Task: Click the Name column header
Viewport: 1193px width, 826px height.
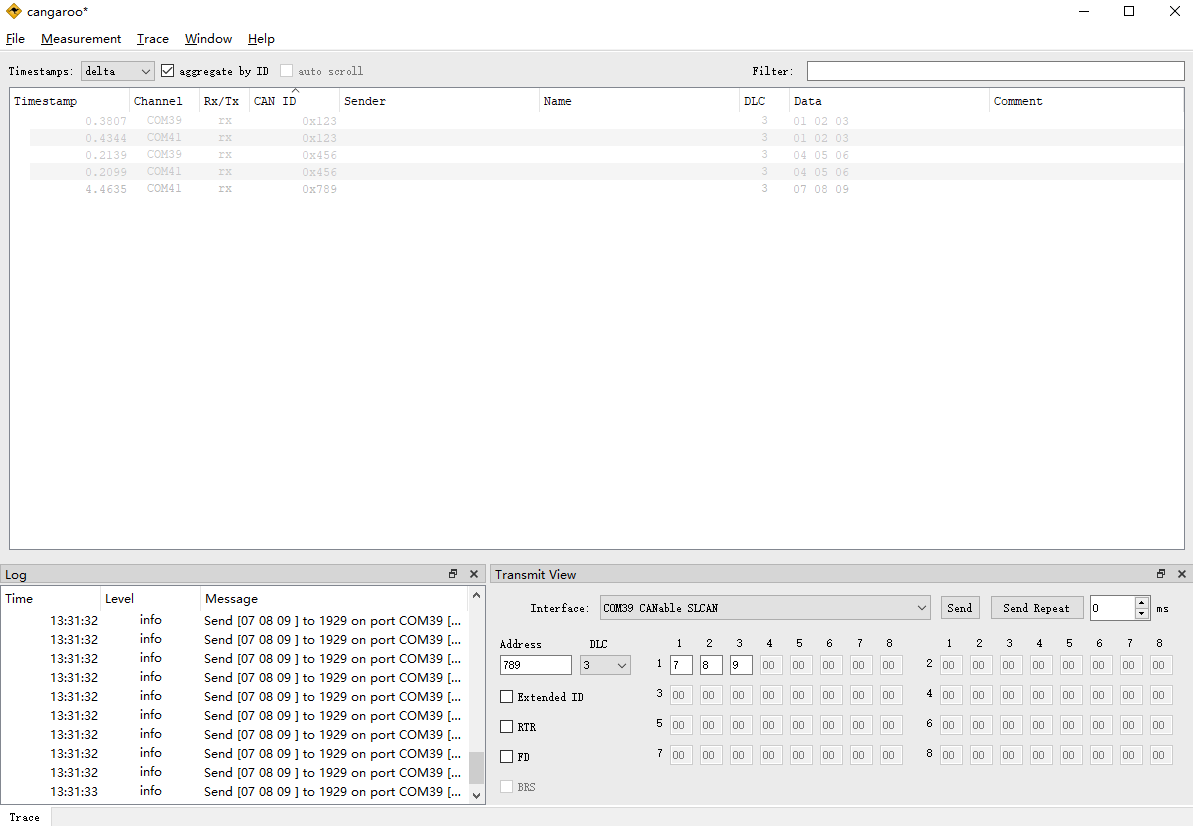Action: pyautogui.click(x=639, y=100)
